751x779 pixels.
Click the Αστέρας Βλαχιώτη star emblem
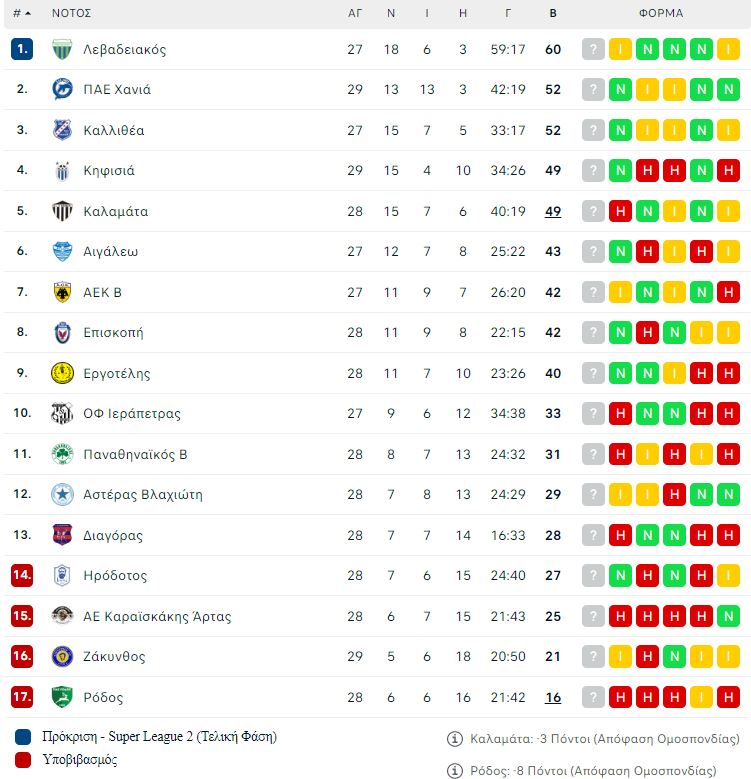click(x=62, y=494)
